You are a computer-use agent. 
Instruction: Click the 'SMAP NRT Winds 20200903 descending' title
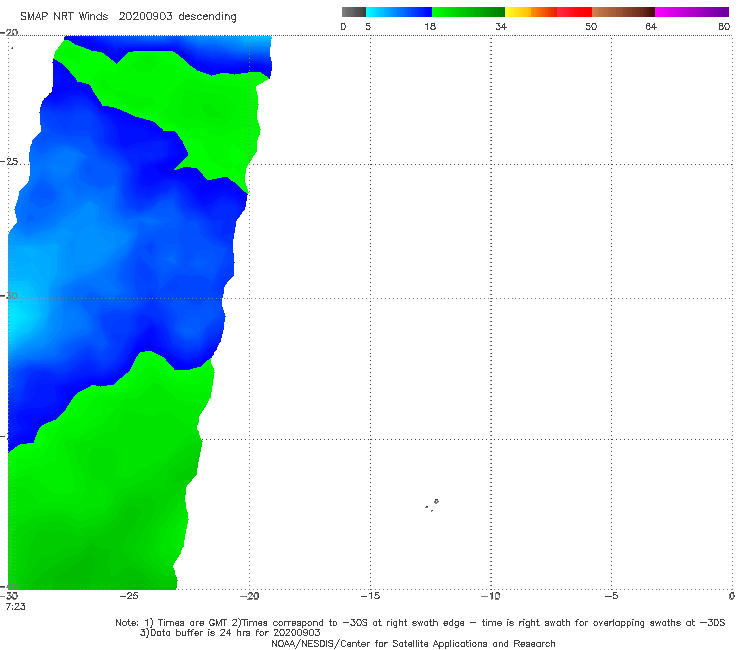tap(128, 17)
